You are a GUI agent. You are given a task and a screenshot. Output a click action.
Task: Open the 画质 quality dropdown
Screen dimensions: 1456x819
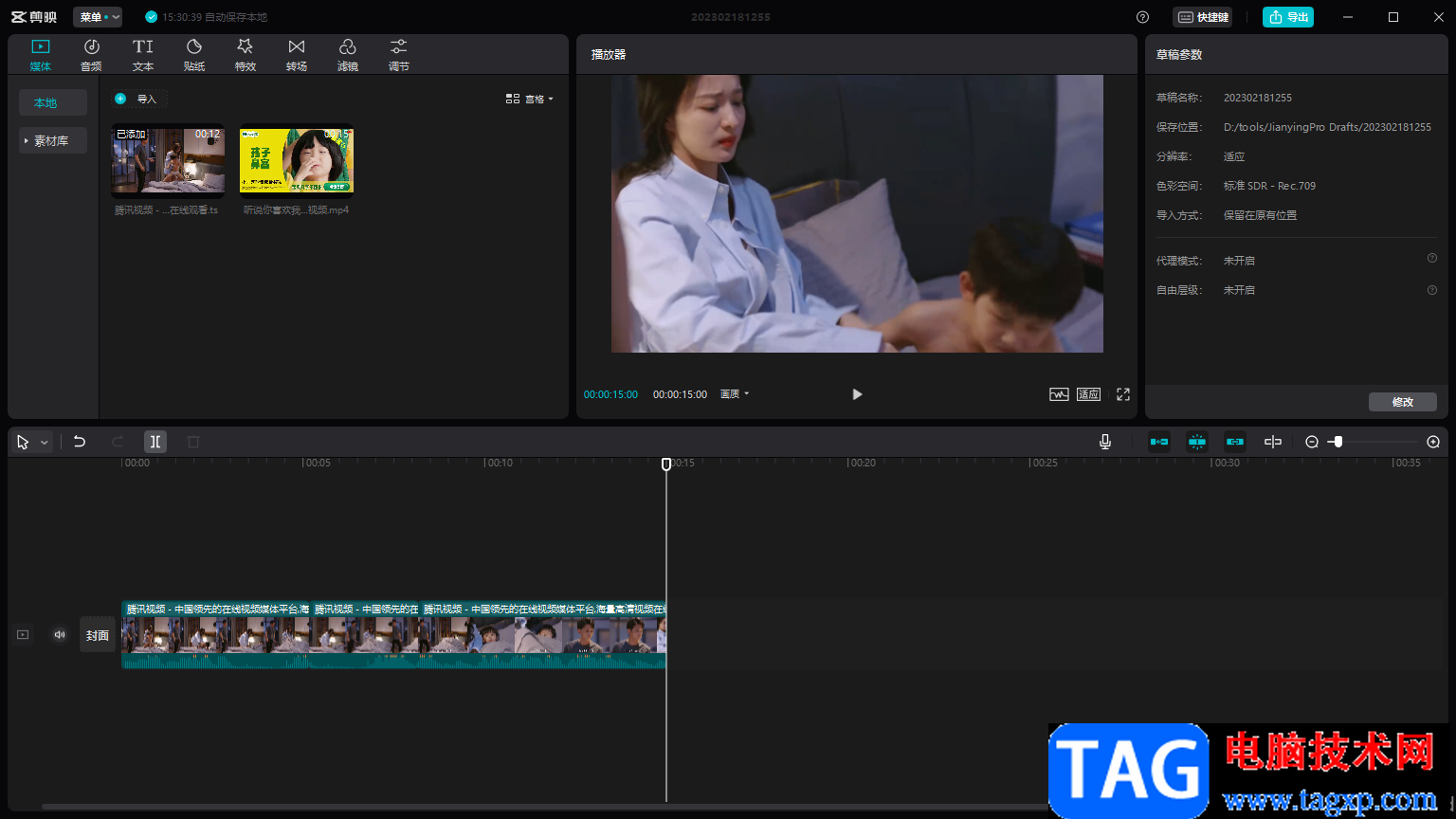click(735, 394)
